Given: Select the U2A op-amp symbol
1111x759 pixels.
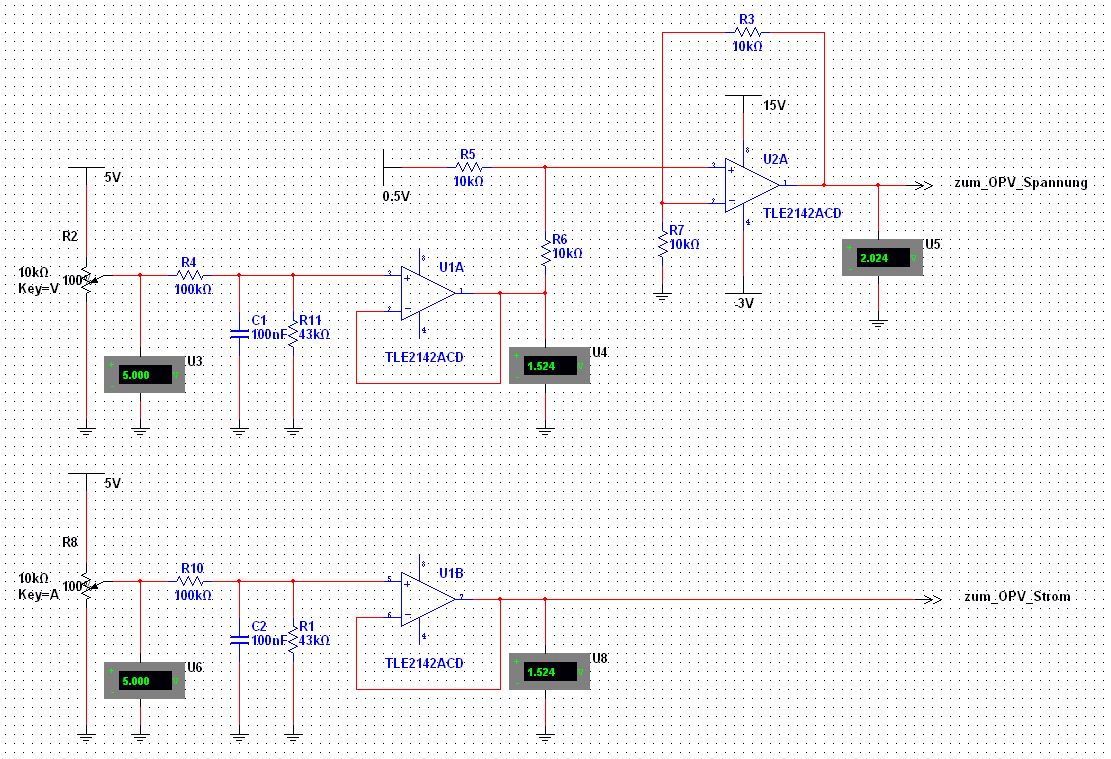Looking at the screenshot, I should pos(752,185).
